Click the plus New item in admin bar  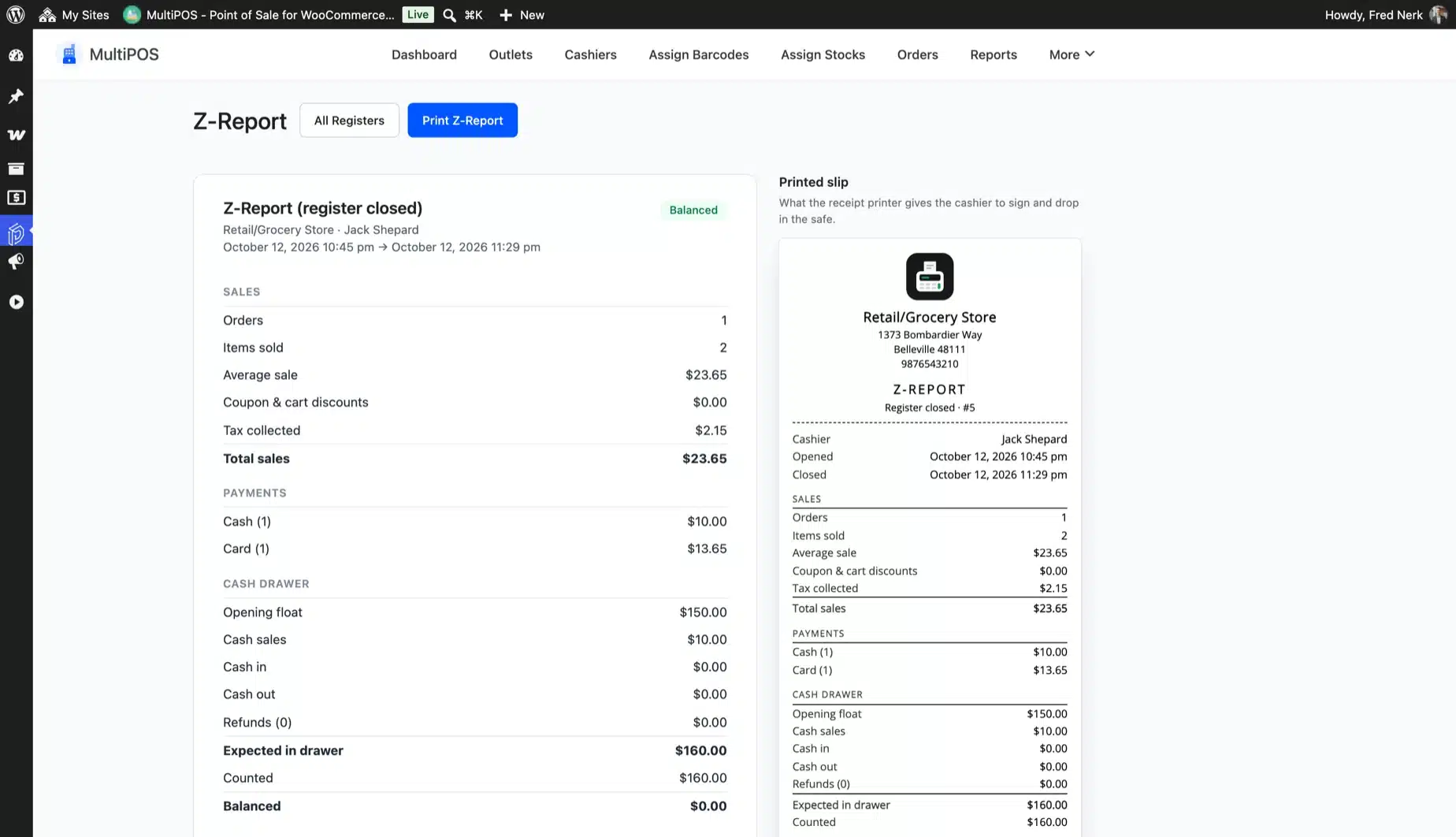[x=522, y=14]
